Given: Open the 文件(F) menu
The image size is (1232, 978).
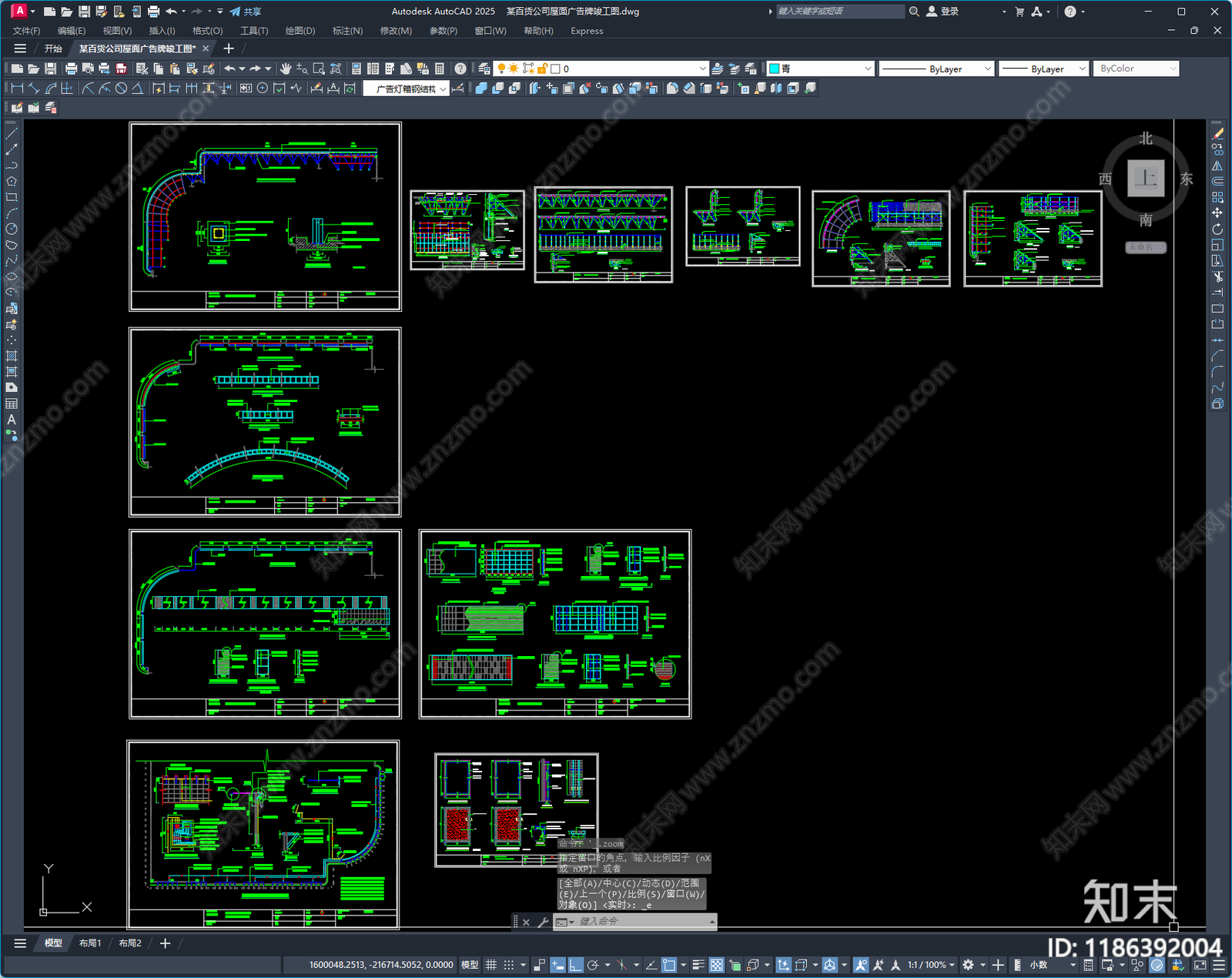Looking at the screenshot, I should click(x=26, y=31).
